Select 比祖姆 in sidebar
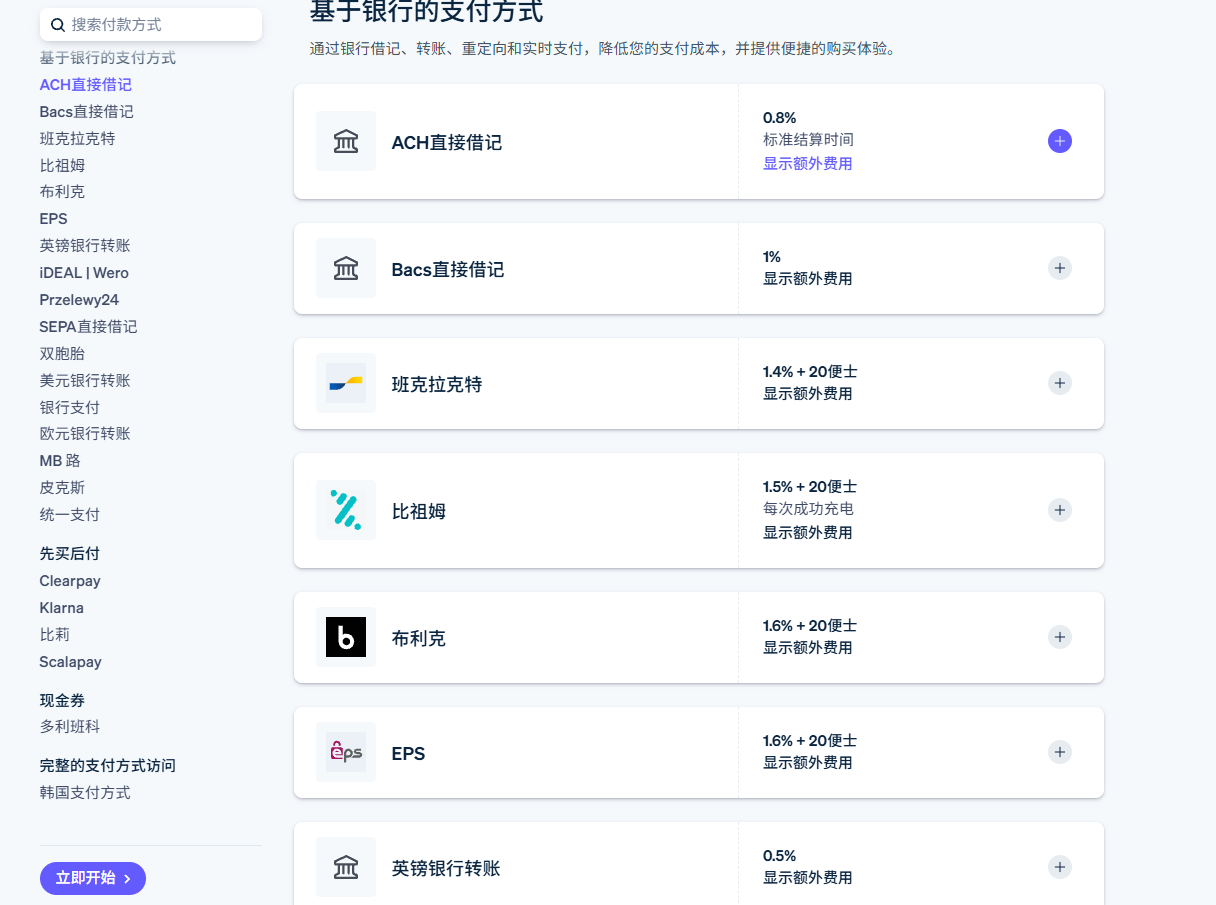Image resolution: width=1216 pixels, height=905 pixels. [x=63, y=166]
